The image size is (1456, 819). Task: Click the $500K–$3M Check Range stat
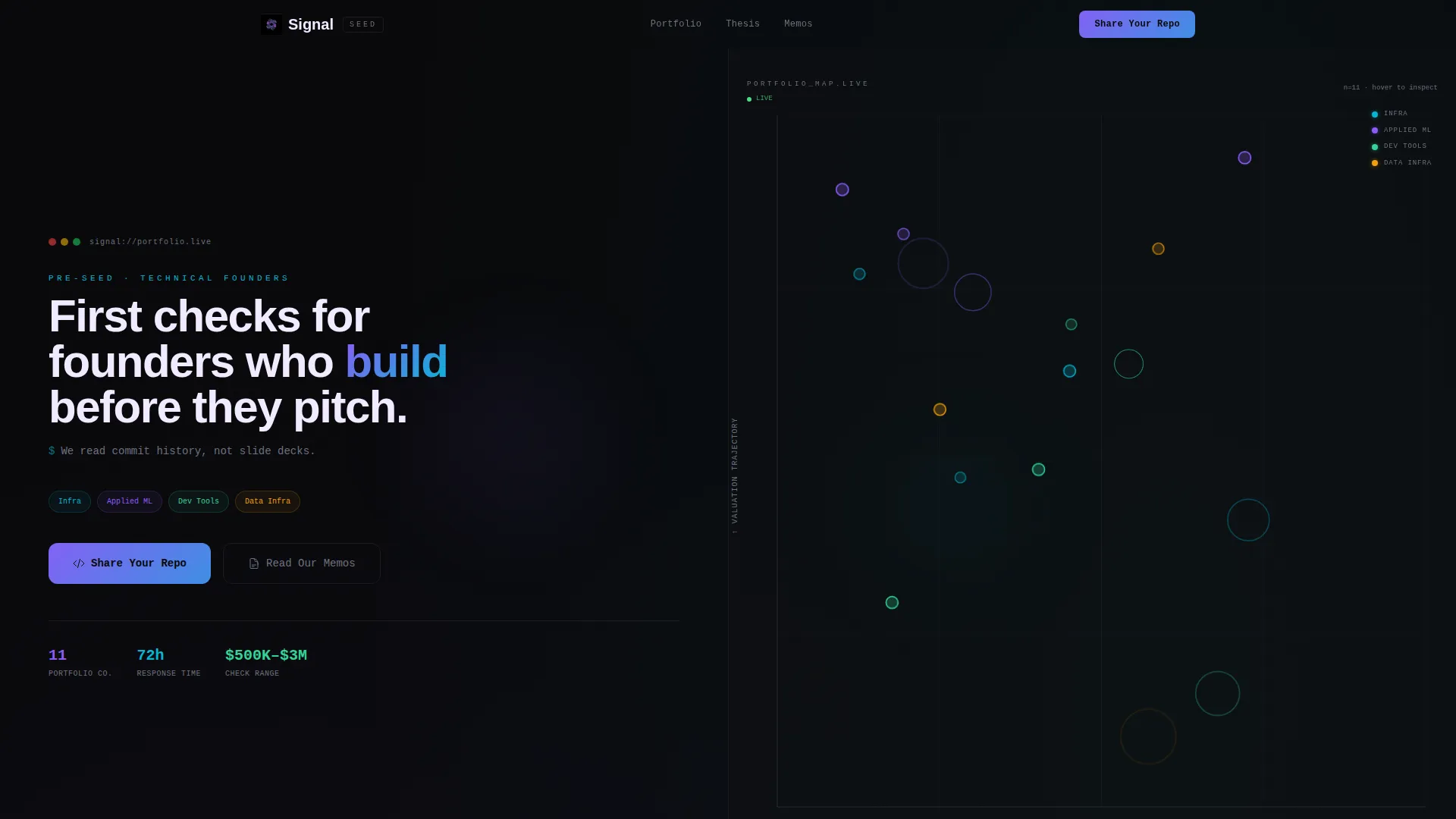click(x=266, y=662)
